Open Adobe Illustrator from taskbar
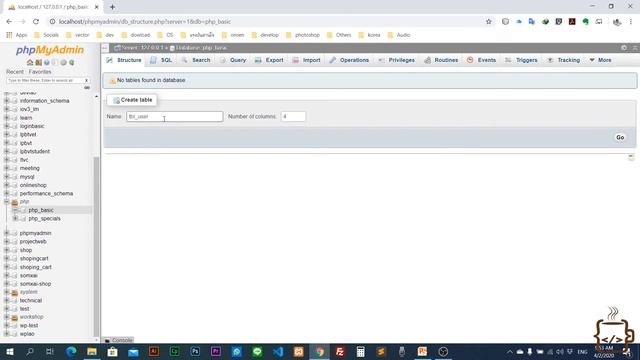Viewport: 640px width, 360px height. [154, 351]
